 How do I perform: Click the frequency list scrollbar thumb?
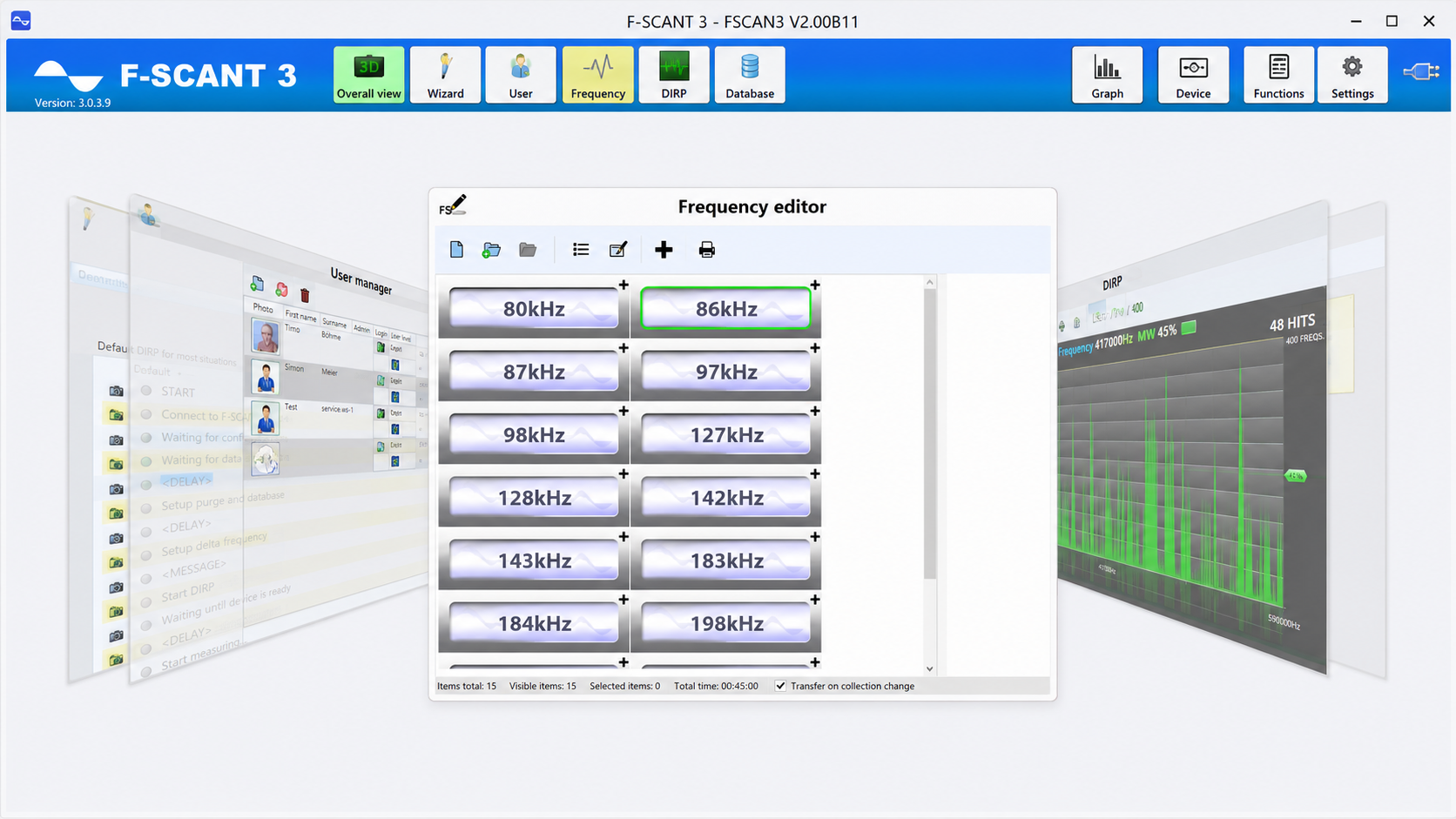930,433
